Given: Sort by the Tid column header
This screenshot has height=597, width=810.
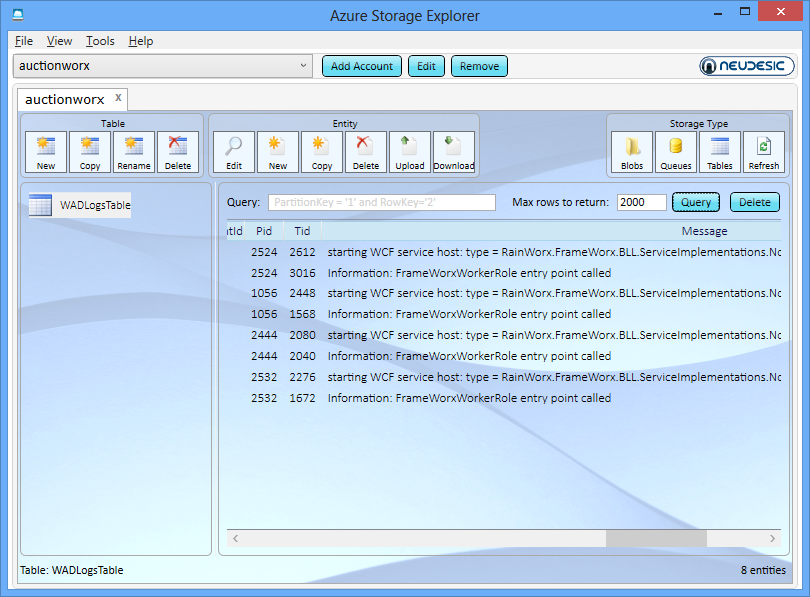Looking at the screenshot, I should (302, 231).
